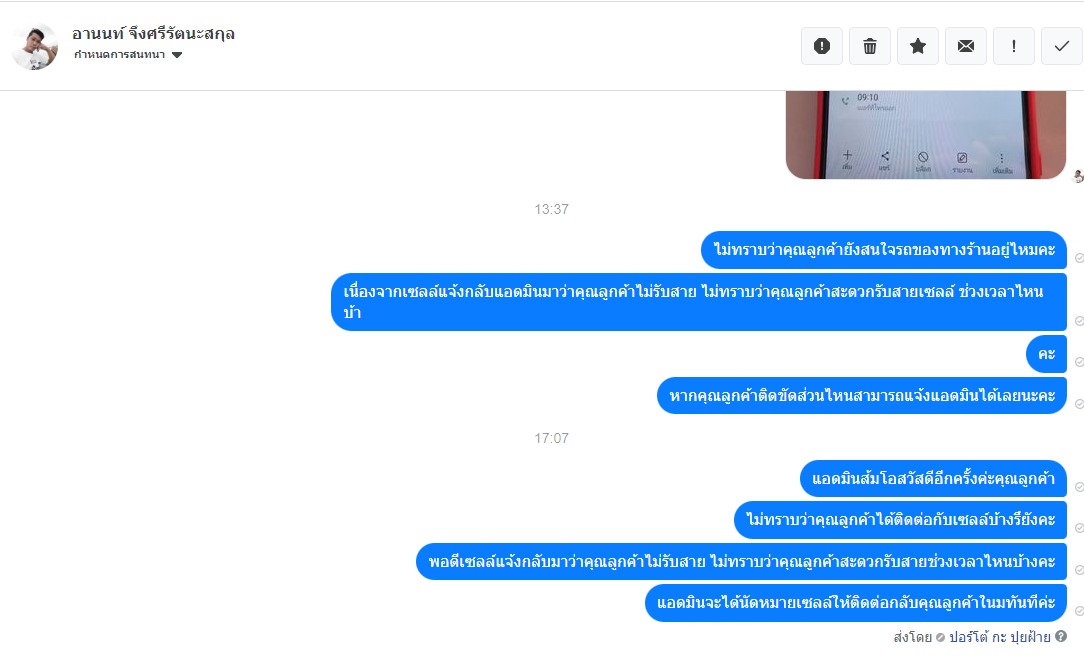Screen dimensions: 1084x668
Task: Flag conversation with the exclamation mark icon
Action: 1013,46
